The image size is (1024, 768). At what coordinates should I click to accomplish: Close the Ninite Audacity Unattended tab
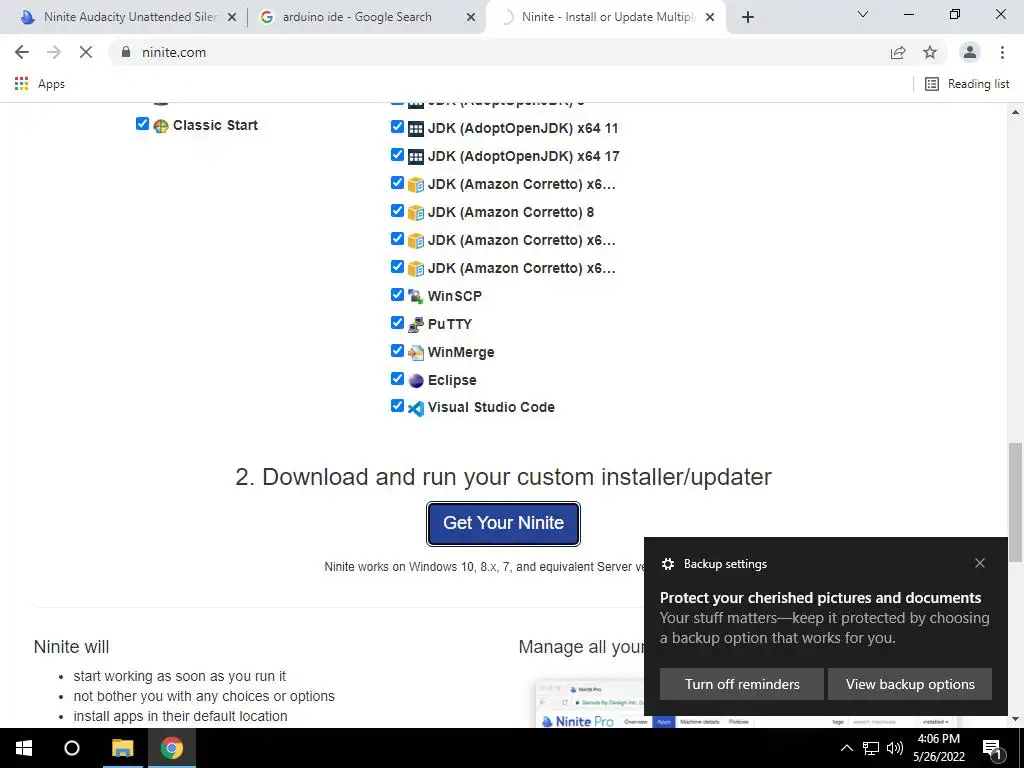[x=232, y=18]
